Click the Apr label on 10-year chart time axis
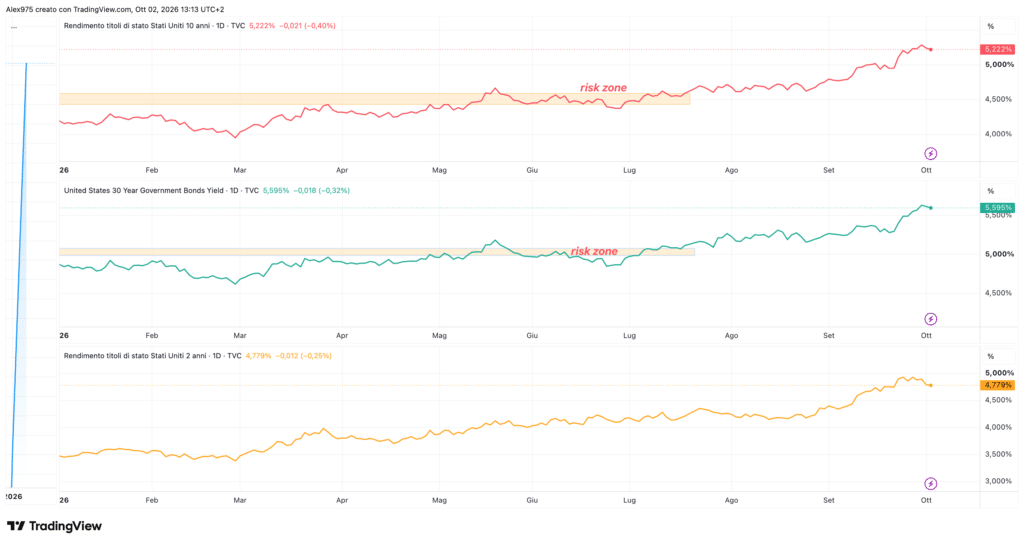Image resolution: width=1024 pixels, height=544 pixels. point(342,170)
